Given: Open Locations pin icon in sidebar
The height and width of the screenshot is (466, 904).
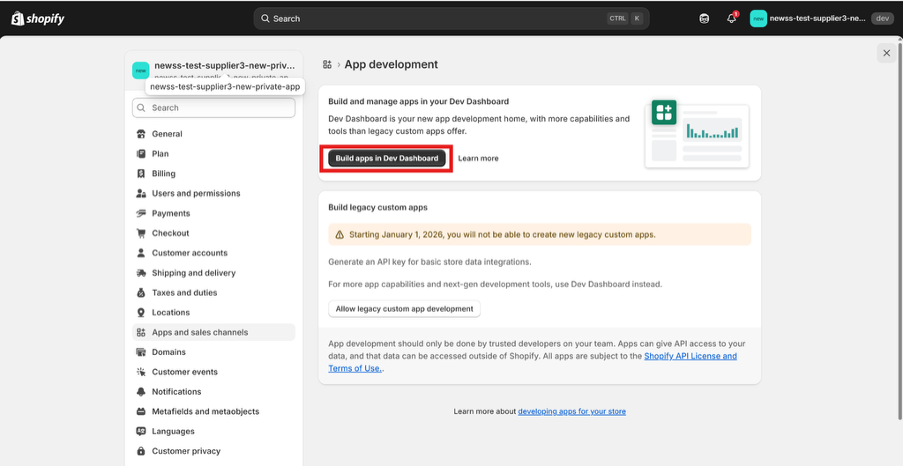Looking at the screenshot, I should tap(142, 312).
